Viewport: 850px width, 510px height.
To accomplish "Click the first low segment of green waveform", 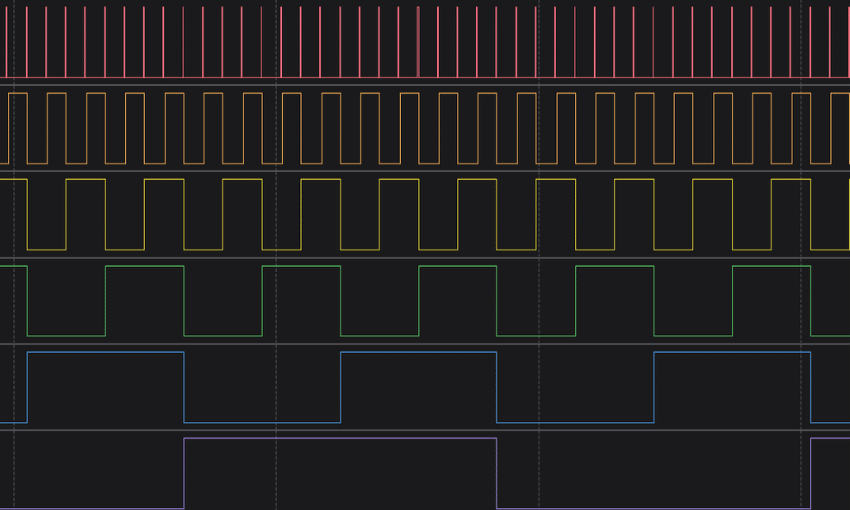I will click(x=66, y=335).
